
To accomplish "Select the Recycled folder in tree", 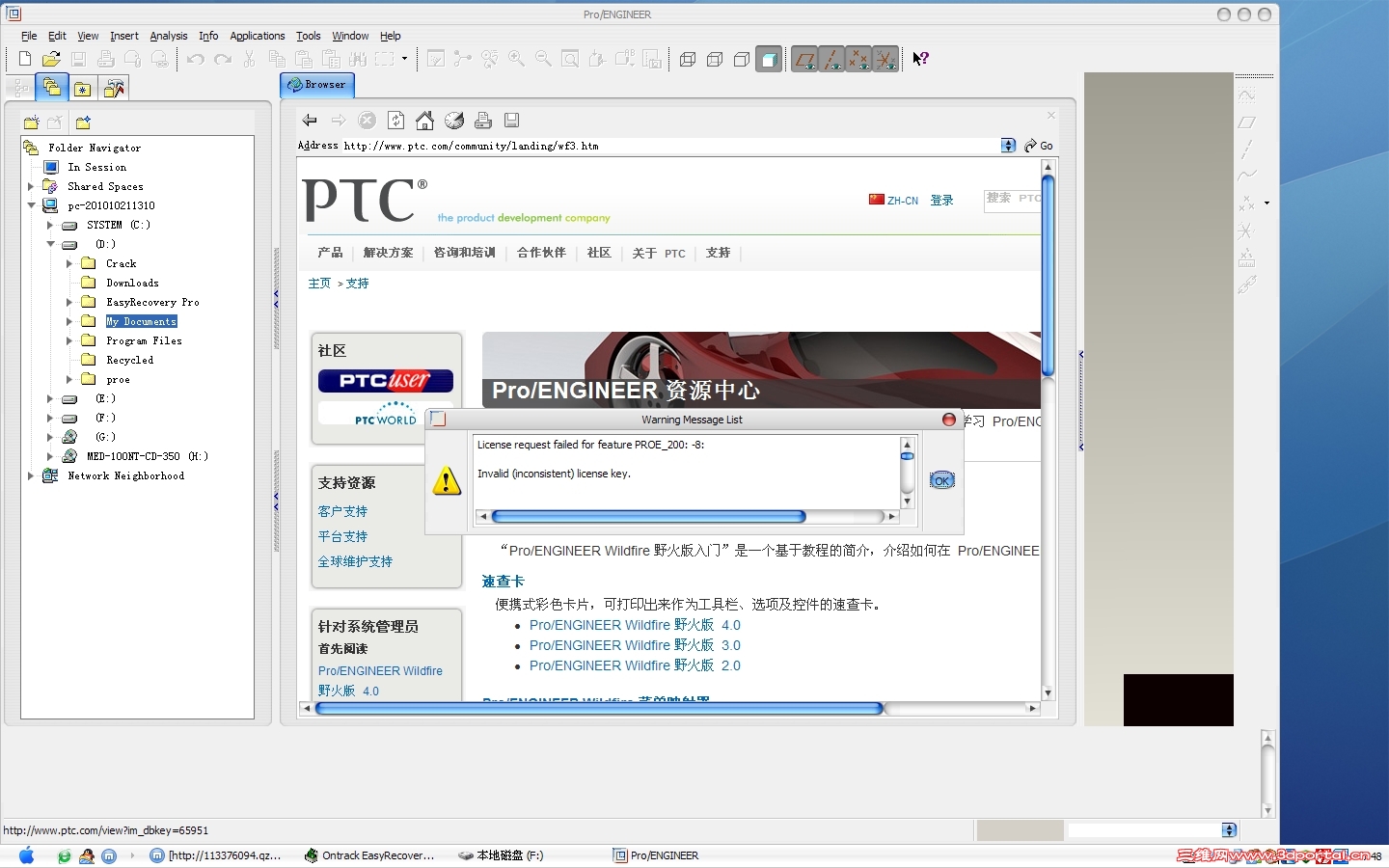I will point(129,360).
